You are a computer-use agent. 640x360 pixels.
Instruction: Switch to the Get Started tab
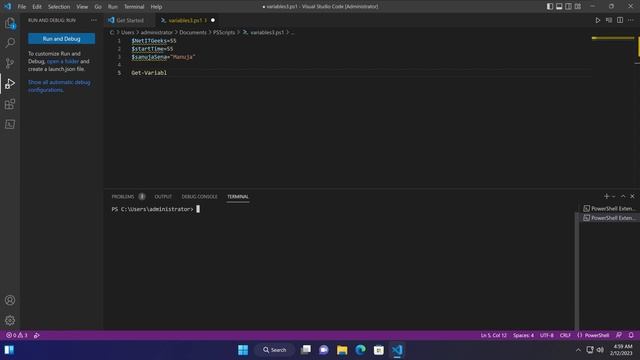(x=130, y=20)
